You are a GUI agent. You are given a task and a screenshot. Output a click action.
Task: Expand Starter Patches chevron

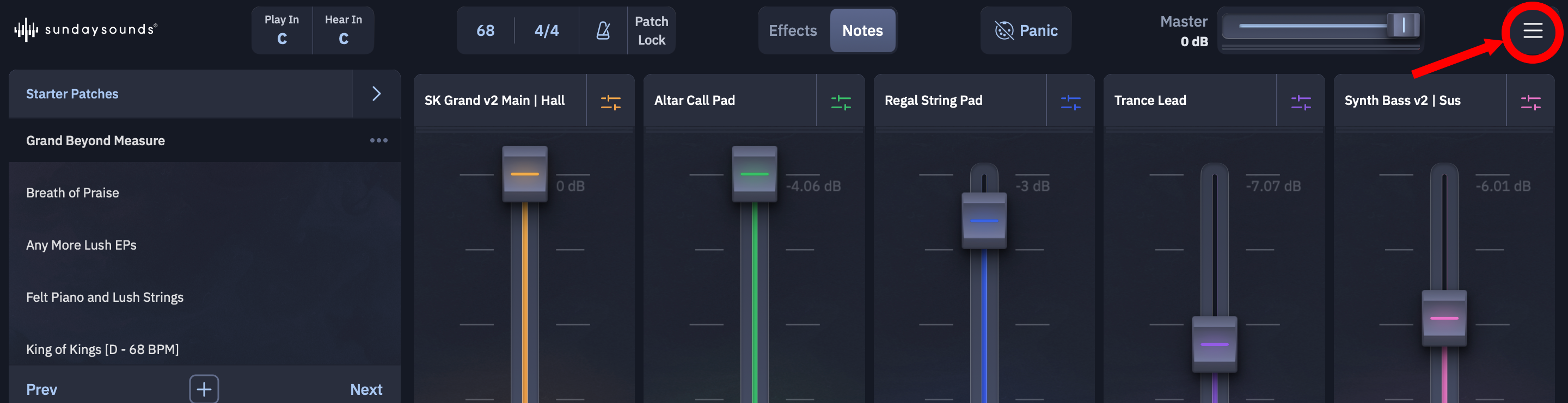376,94
